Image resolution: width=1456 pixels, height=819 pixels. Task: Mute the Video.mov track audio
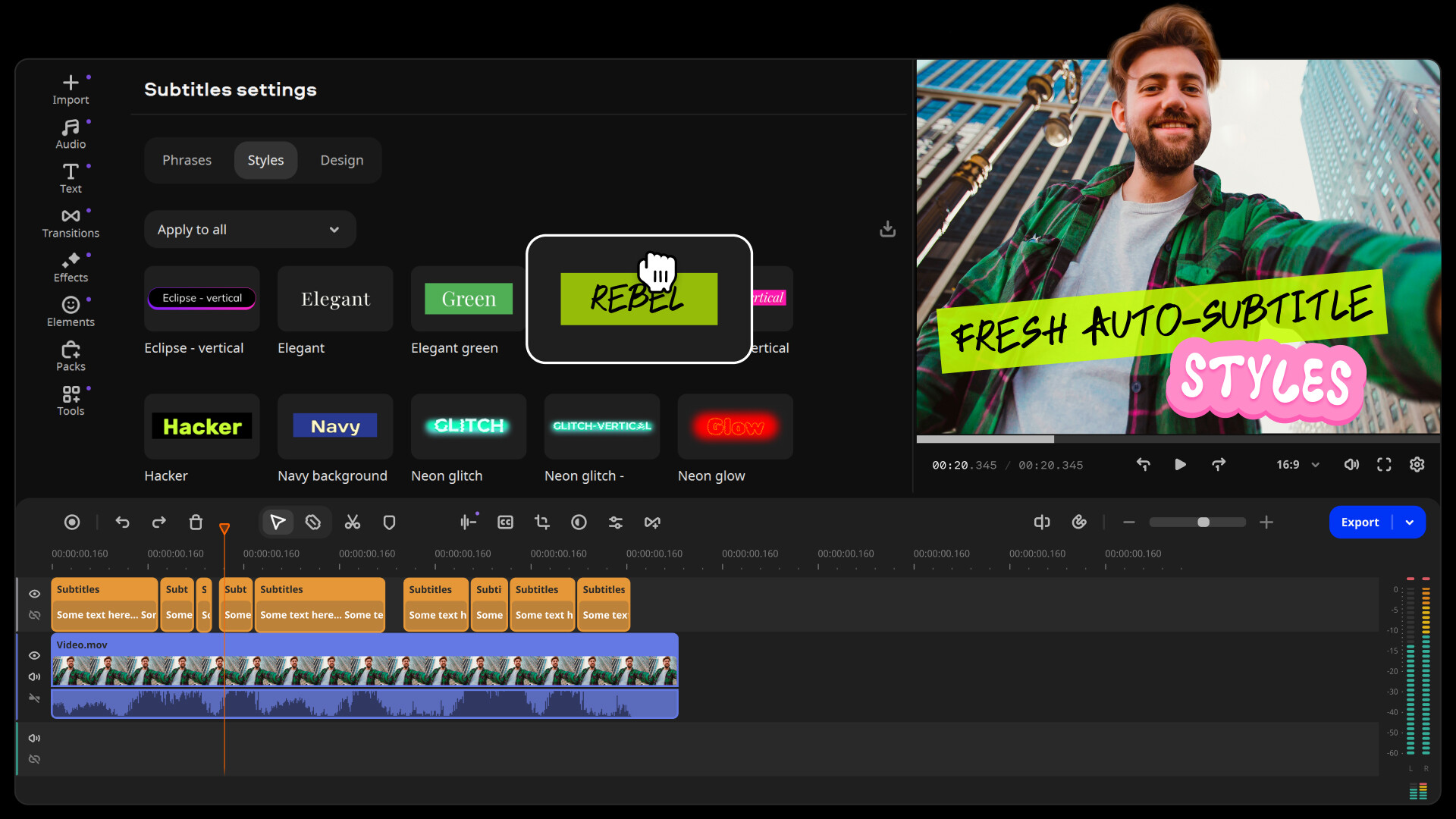click(34, 676)
